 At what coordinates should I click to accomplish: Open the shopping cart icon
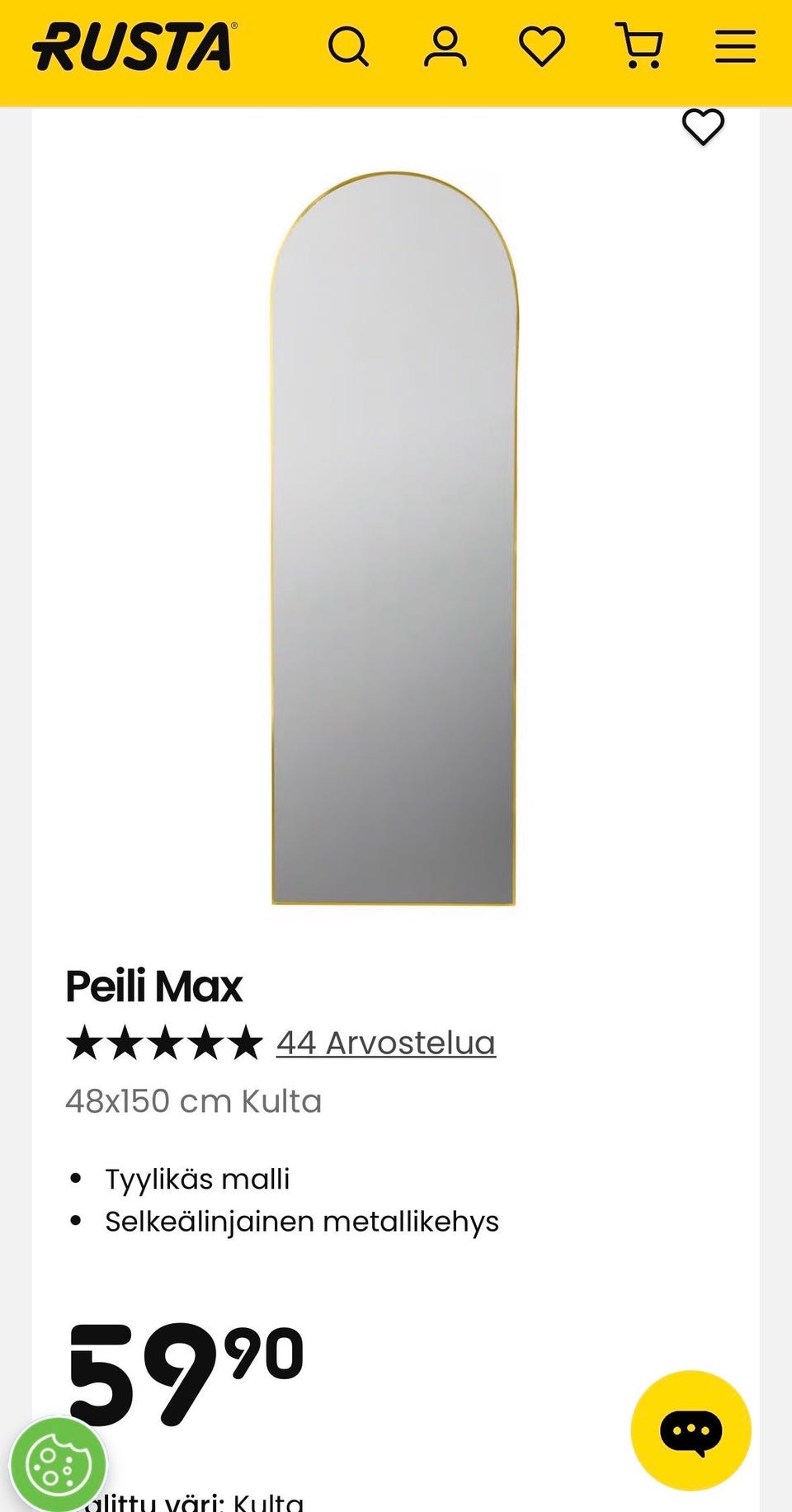tap(639, 46)
